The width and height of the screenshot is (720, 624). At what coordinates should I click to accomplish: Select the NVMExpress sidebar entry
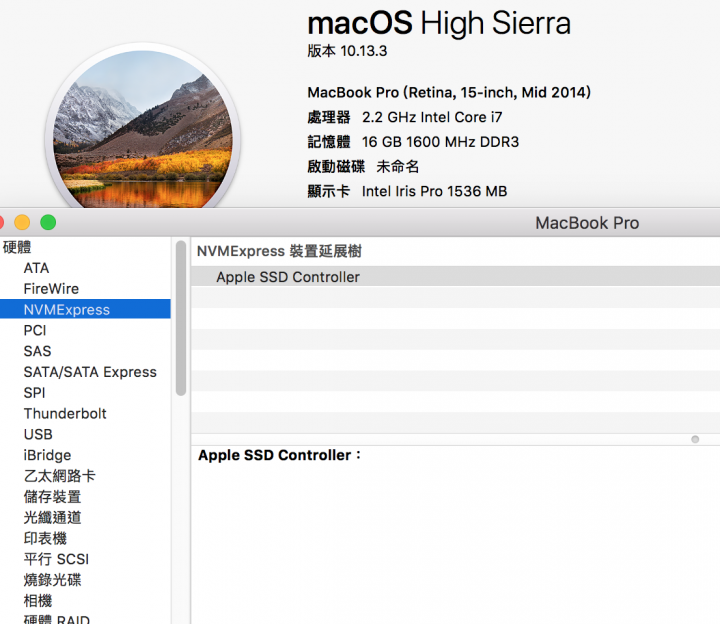(85, 309)
